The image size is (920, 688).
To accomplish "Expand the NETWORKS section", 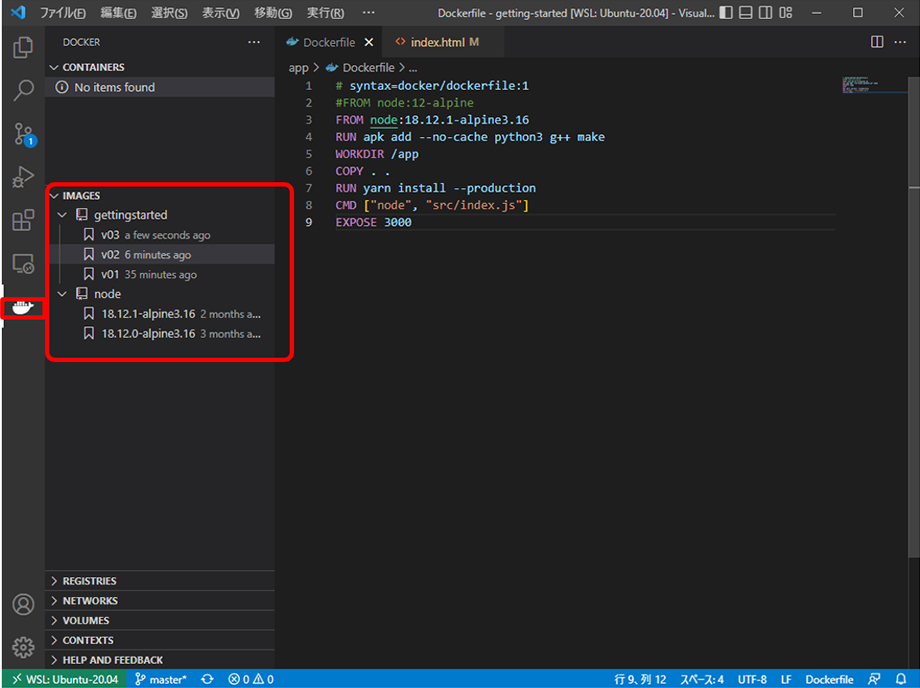I will (160, 601).
